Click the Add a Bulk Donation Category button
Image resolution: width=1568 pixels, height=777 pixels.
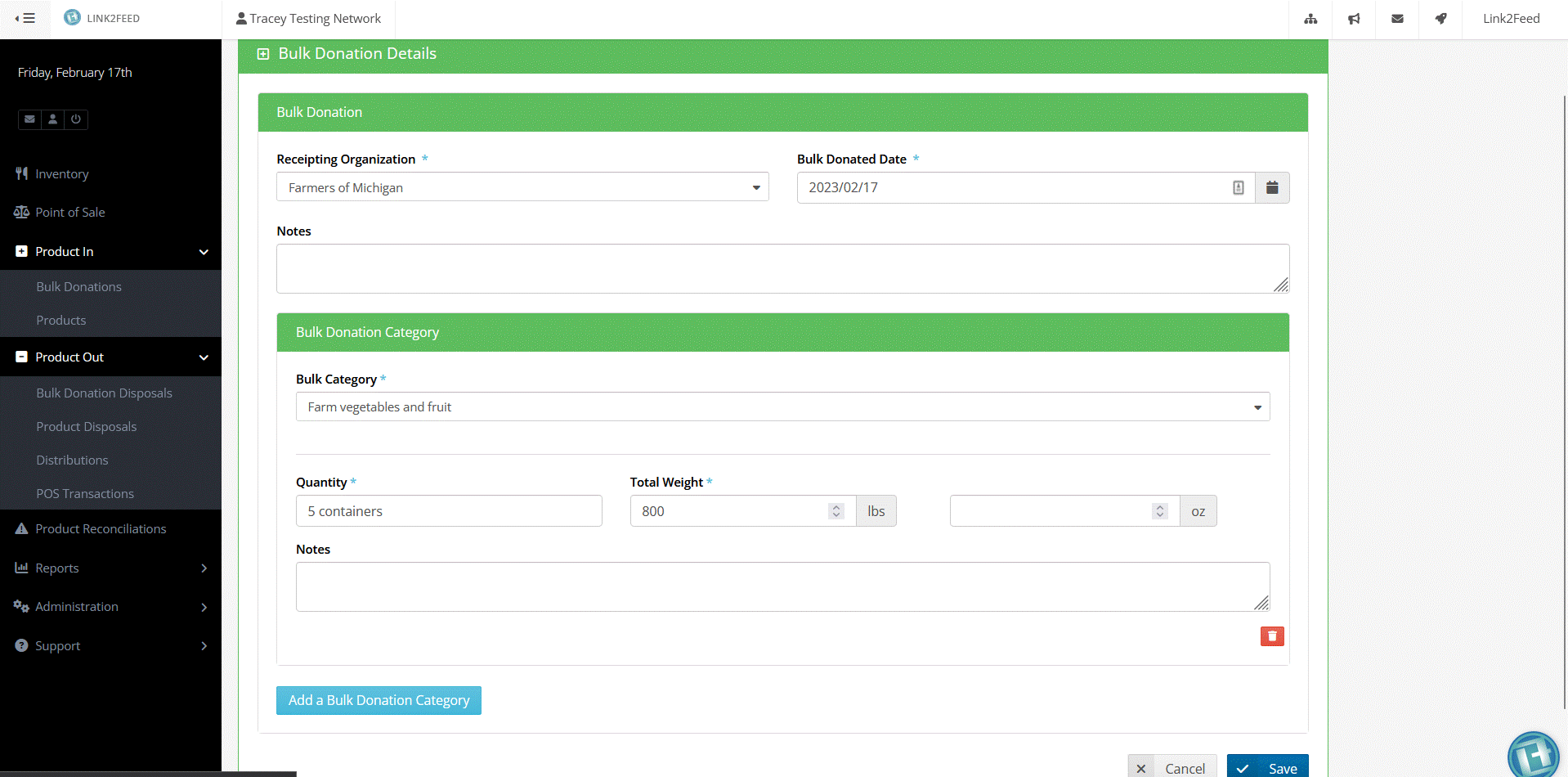tap(379, 700)
